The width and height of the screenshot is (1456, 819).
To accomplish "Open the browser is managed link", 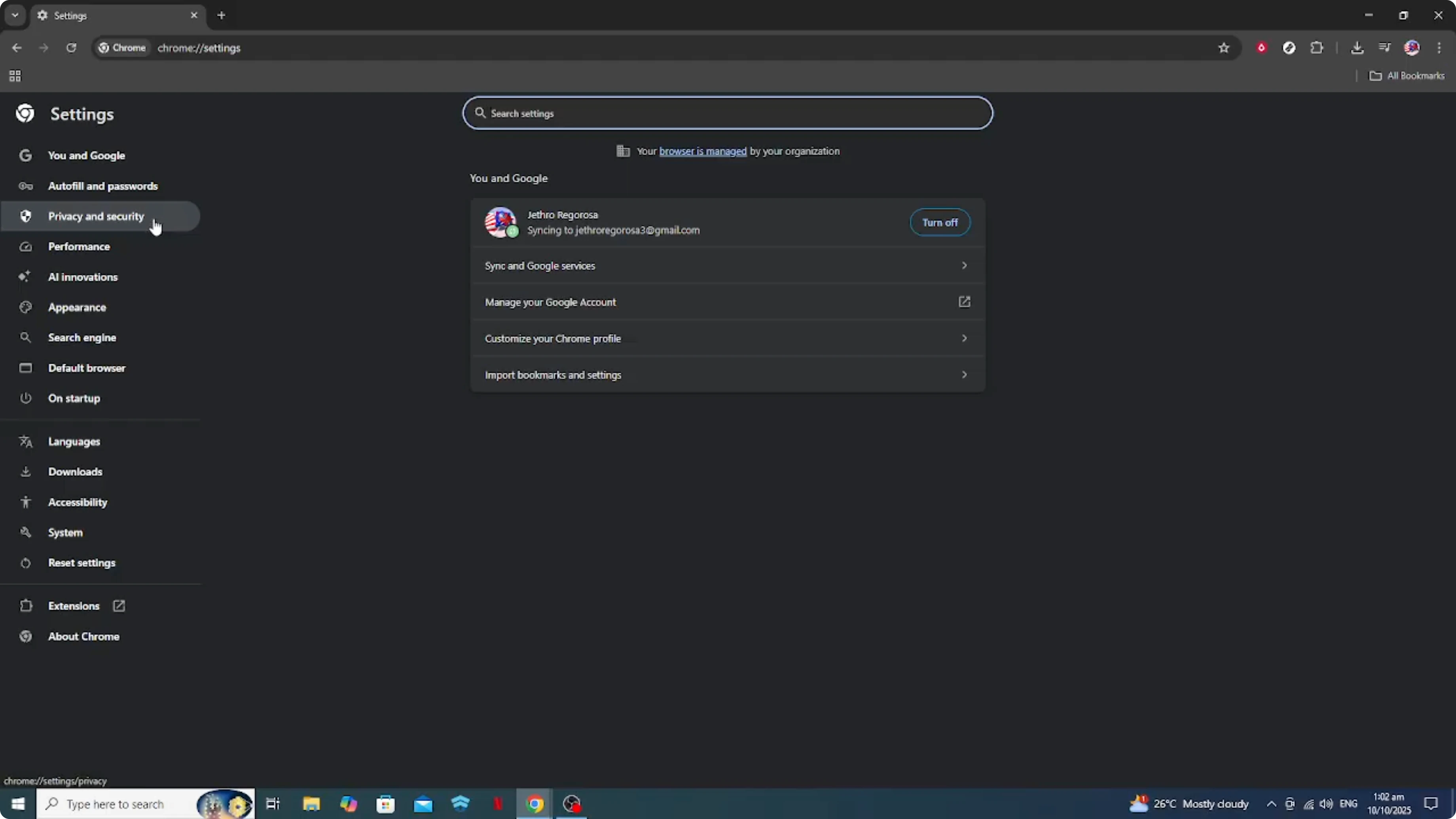I will [x=703, y=151].
